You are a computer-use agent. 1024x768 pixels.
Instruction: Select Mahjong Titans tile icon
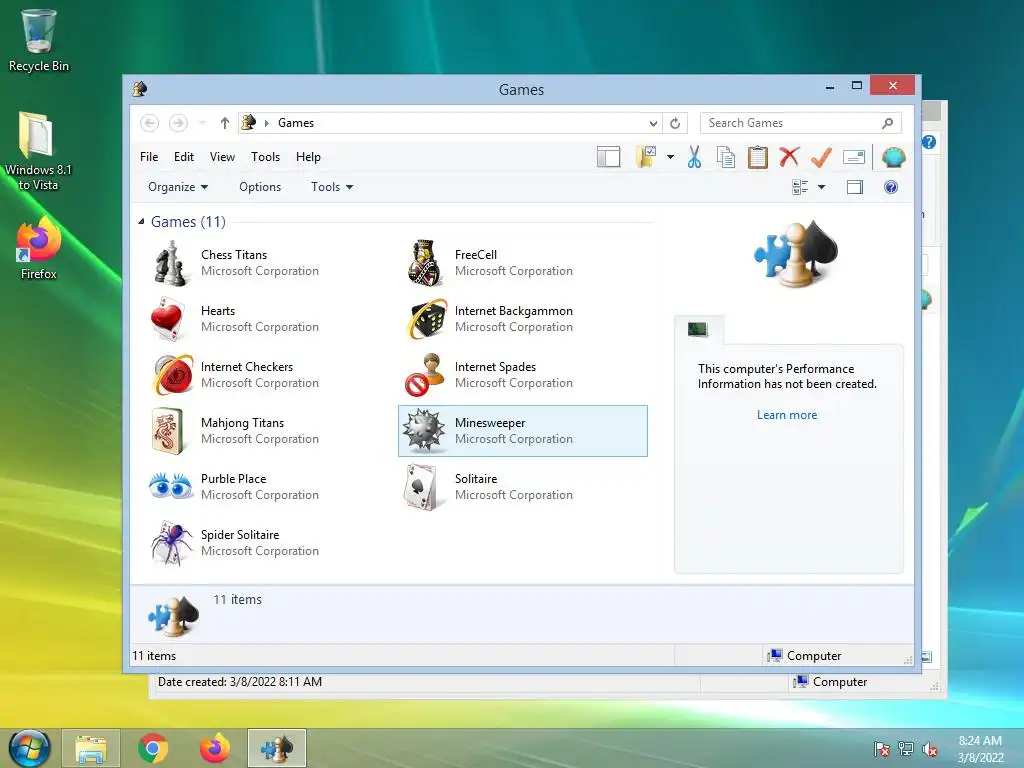[168, 431]
